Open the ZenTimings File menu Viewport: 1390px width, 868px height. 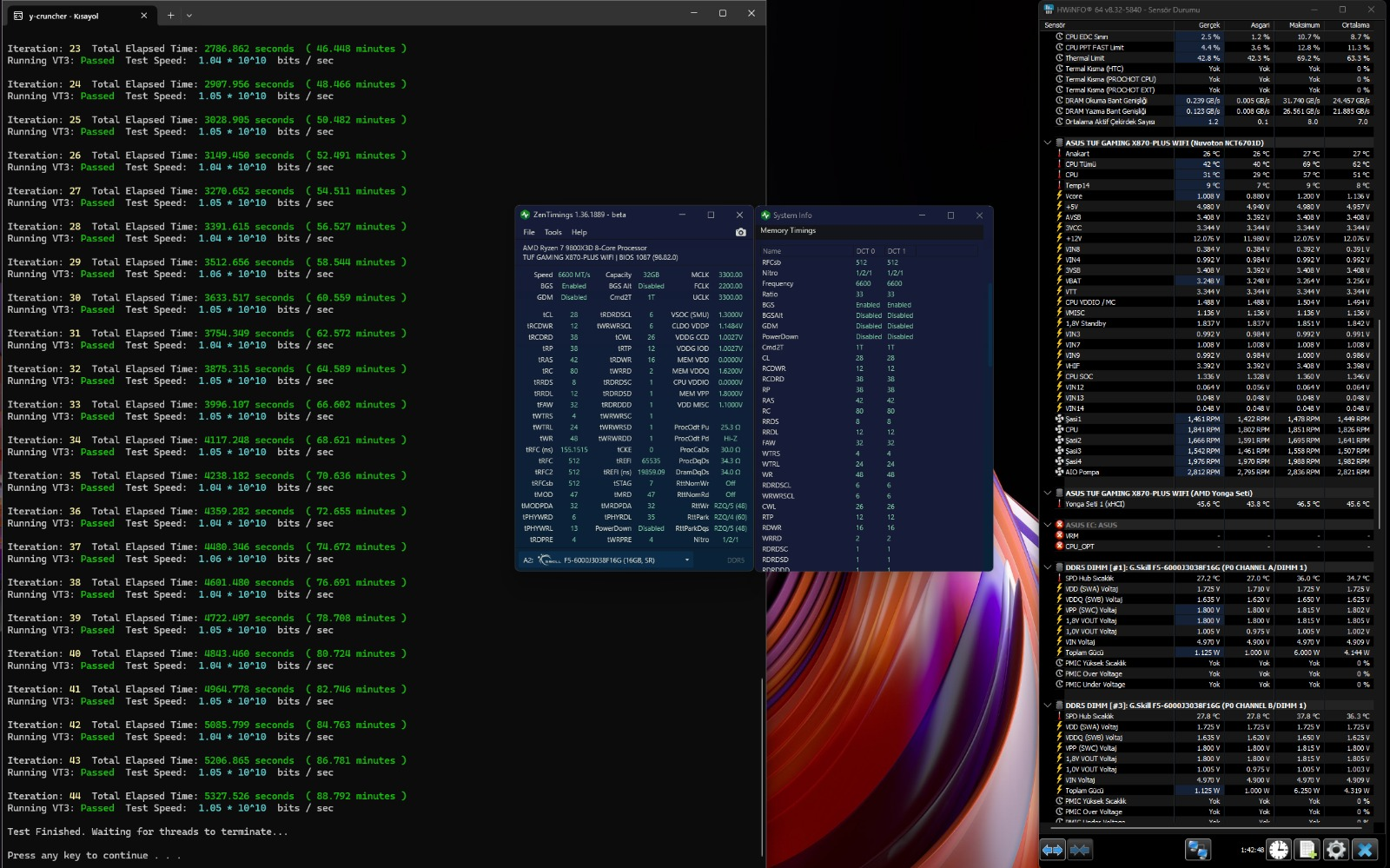coord(529,232)
